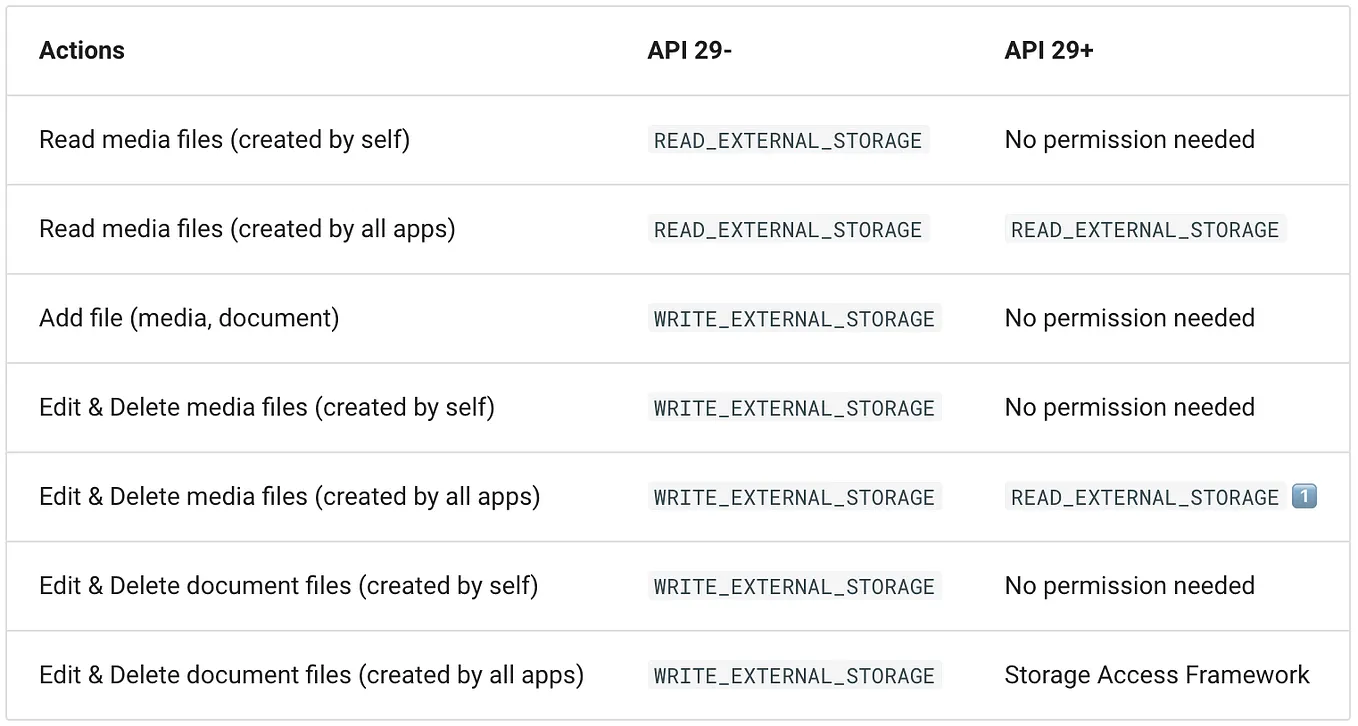Click 'Add file (media, document)' cell

[x=189, y=318]
